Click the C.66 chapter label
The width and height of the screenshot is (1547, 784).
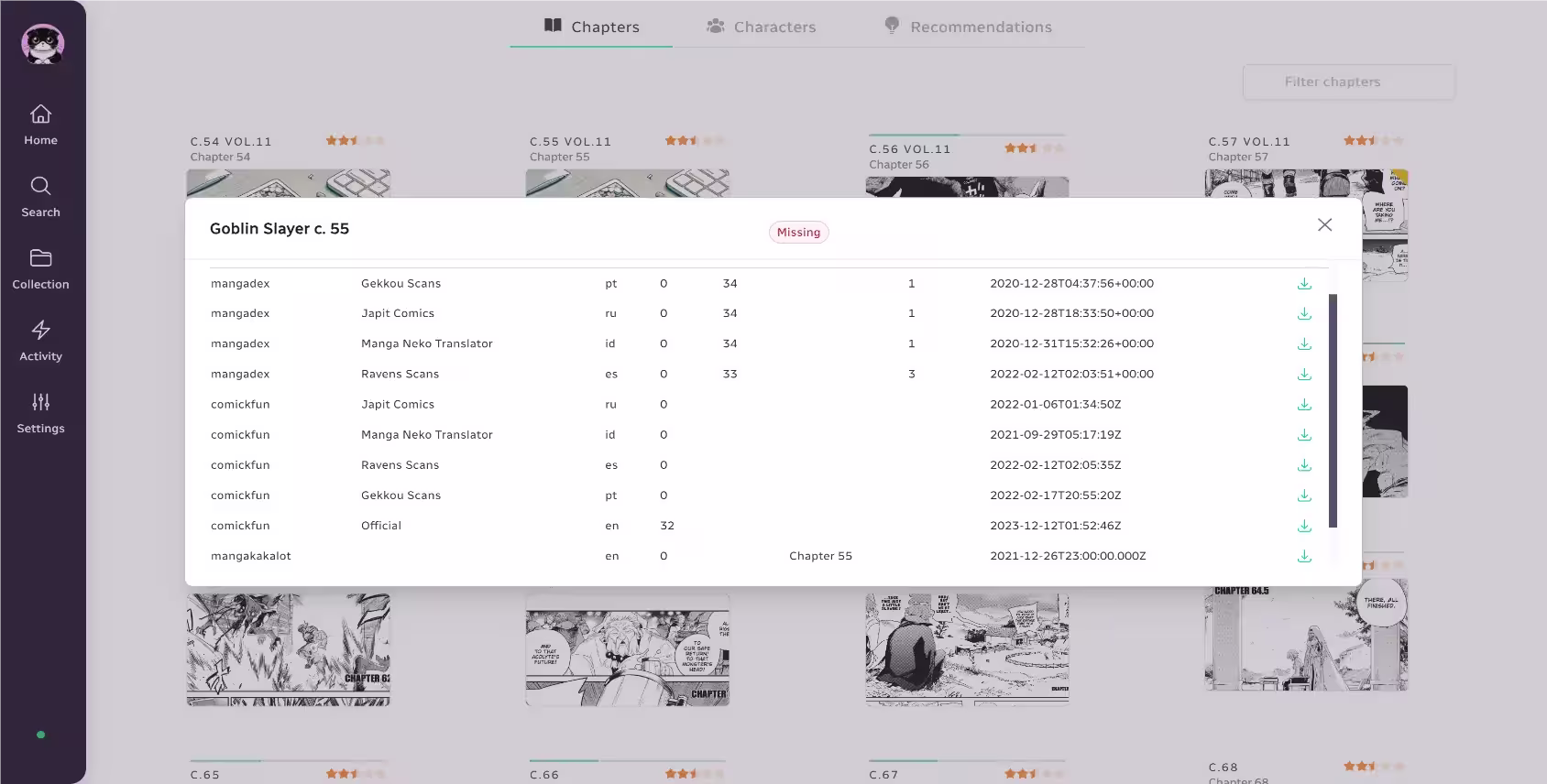(x=544, y=775)
